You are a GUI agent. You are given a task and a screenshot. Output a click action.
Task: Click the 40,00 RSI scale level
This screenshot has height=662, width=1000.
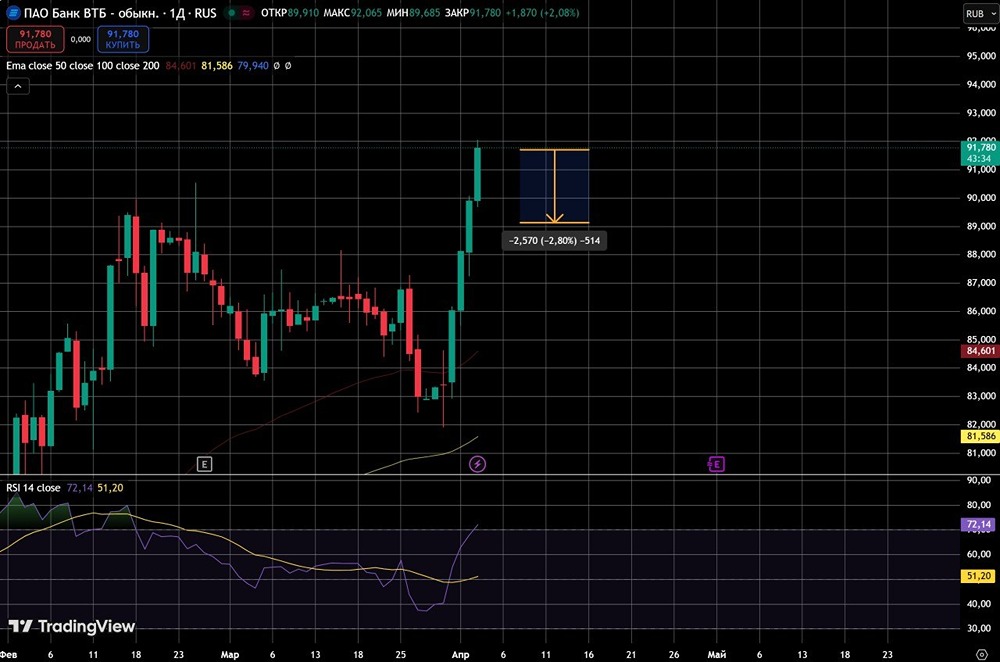tap(979, 603)
